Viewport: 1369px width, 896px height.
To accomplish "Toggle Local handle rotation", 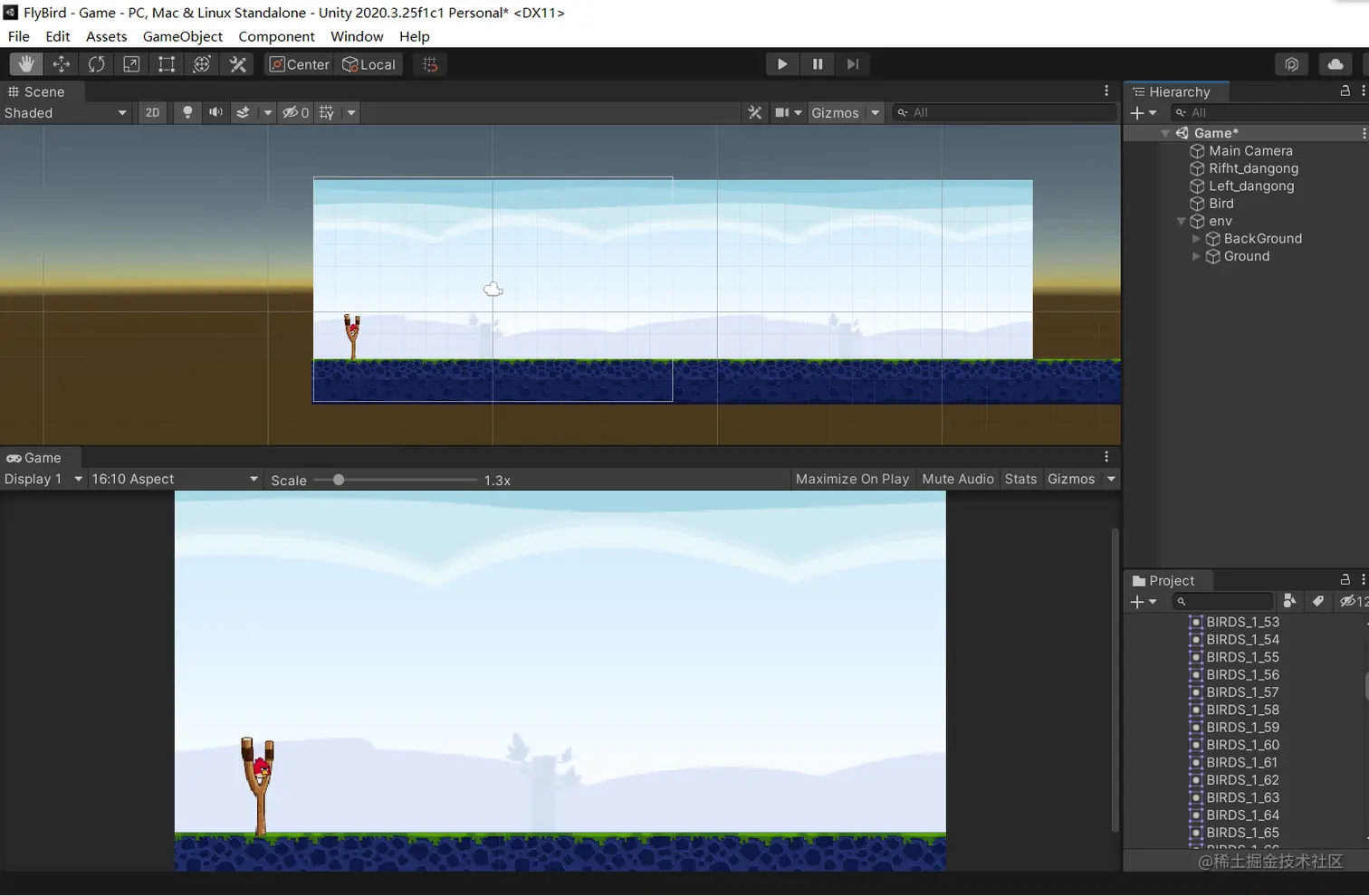I will [369, 64].
